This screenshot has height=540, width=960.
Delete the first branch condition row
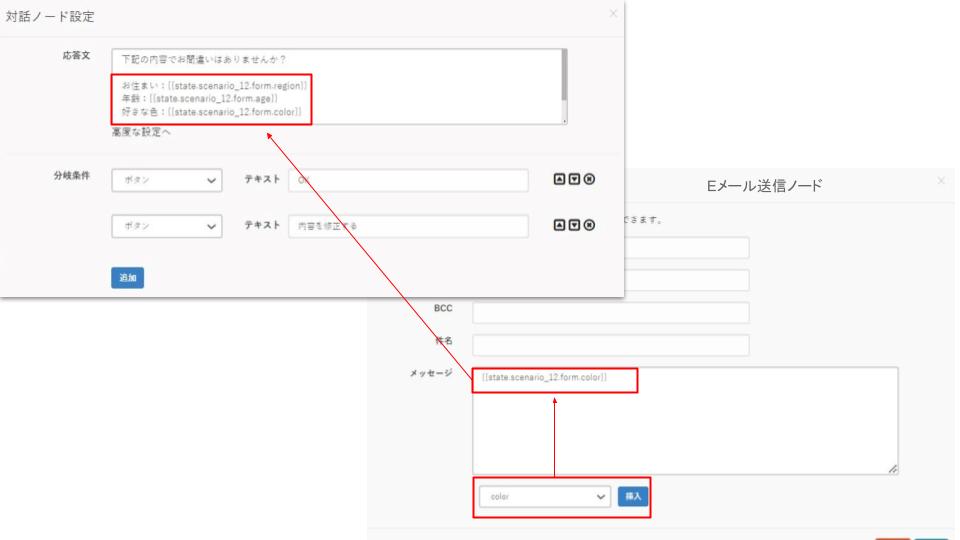[589, 180]
